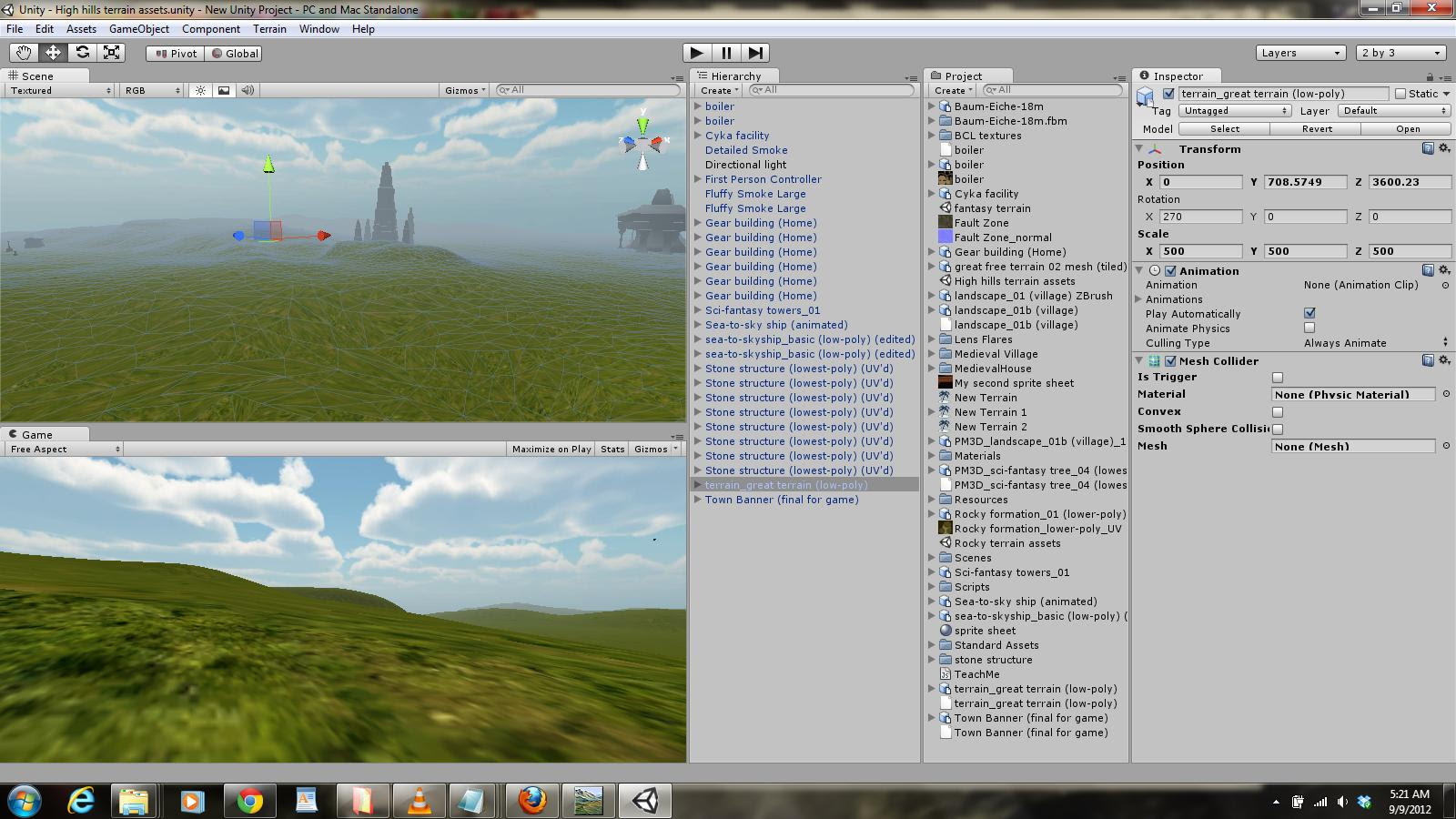The image size is (1456, 819).
Task: Click the Model Open button
Action: tap(1408, 129)
